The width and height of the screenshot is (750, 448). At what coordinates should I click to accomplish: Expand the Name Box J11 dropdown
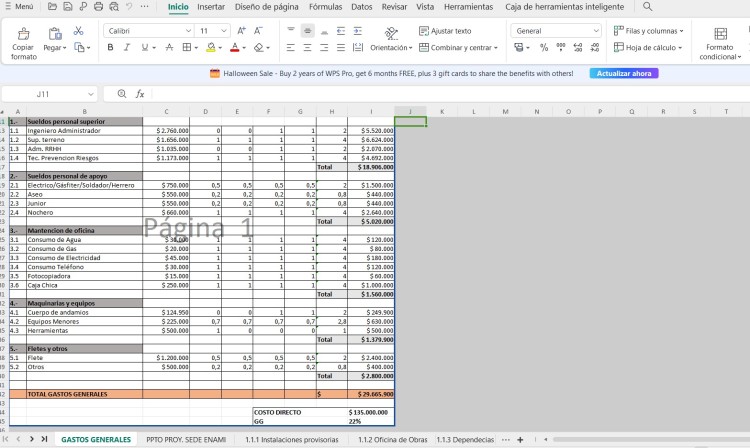pos(90,94)
